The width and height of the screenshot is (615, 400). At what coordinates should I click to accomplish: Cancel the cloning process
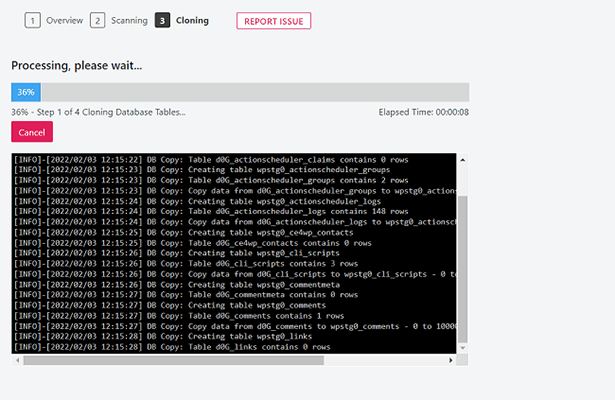click(32, 132)
